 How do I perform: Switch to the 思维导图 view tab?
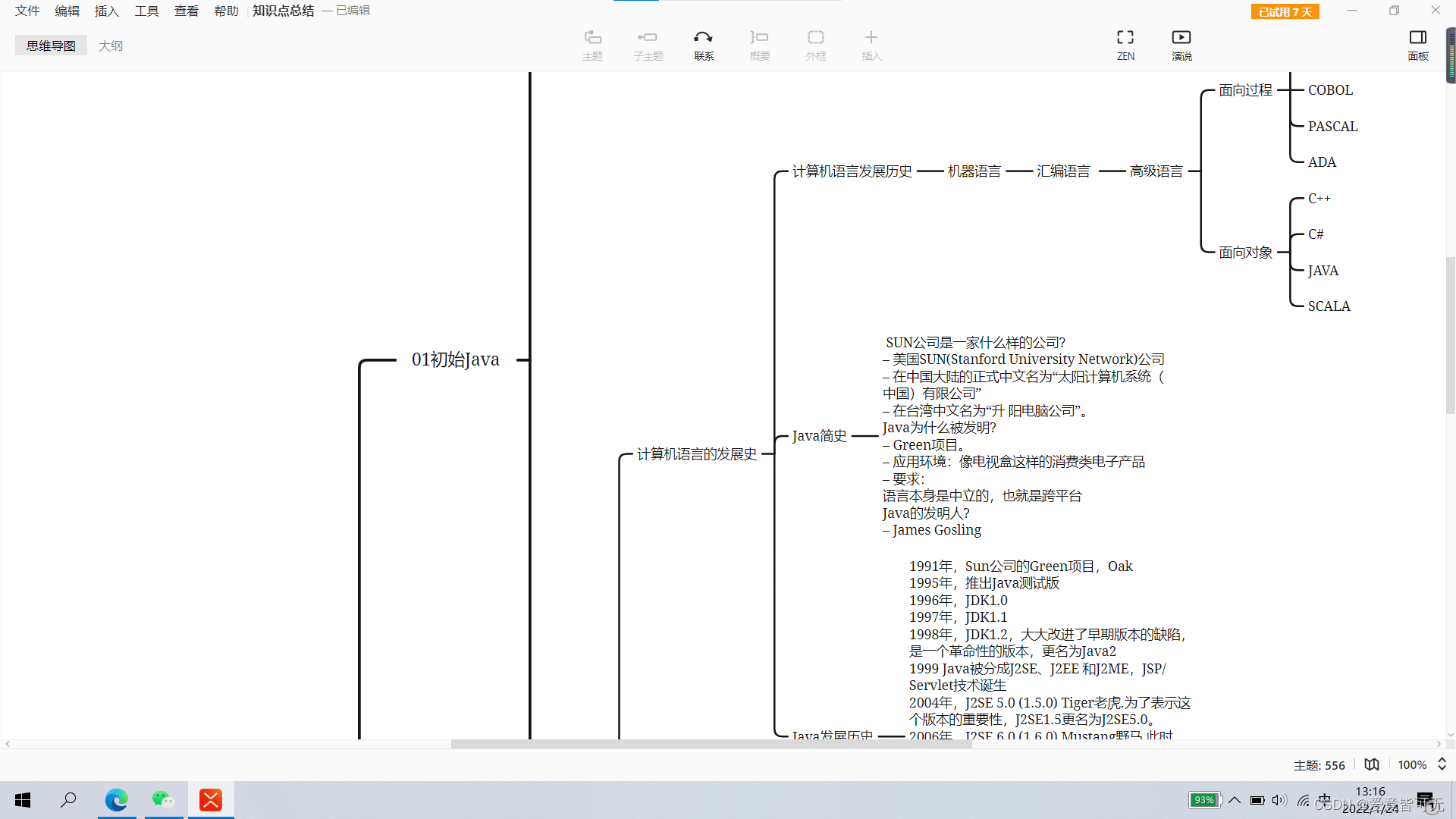point(51,45)
